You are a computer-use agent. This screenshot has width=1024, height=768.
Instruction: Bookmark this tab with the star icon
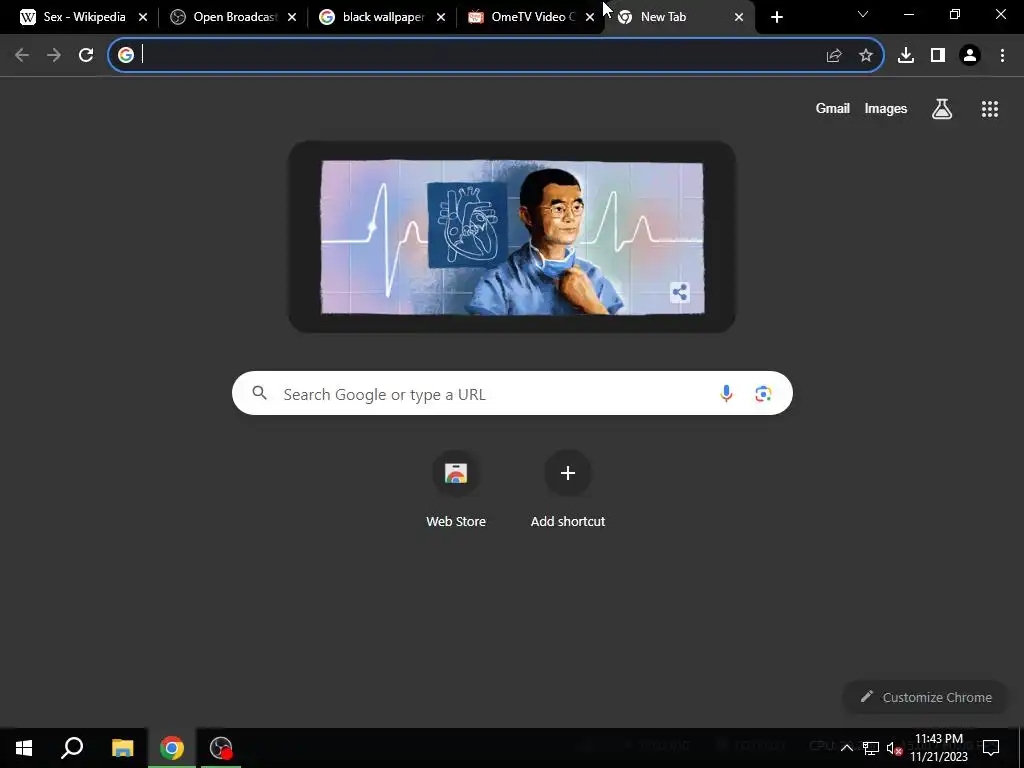click(866, 56)
